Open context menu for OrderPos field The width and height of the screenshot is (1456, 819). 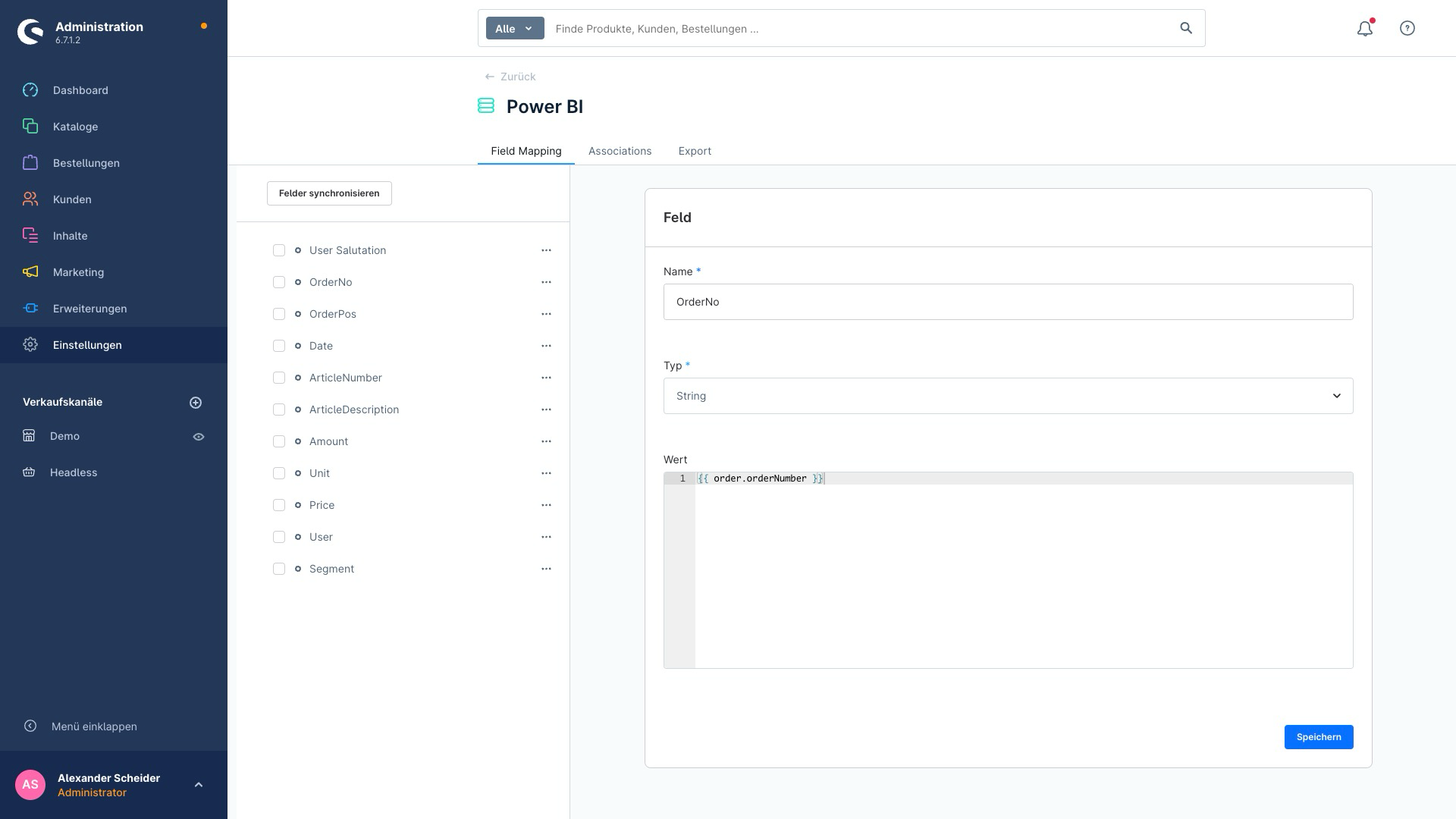(546, 314)
